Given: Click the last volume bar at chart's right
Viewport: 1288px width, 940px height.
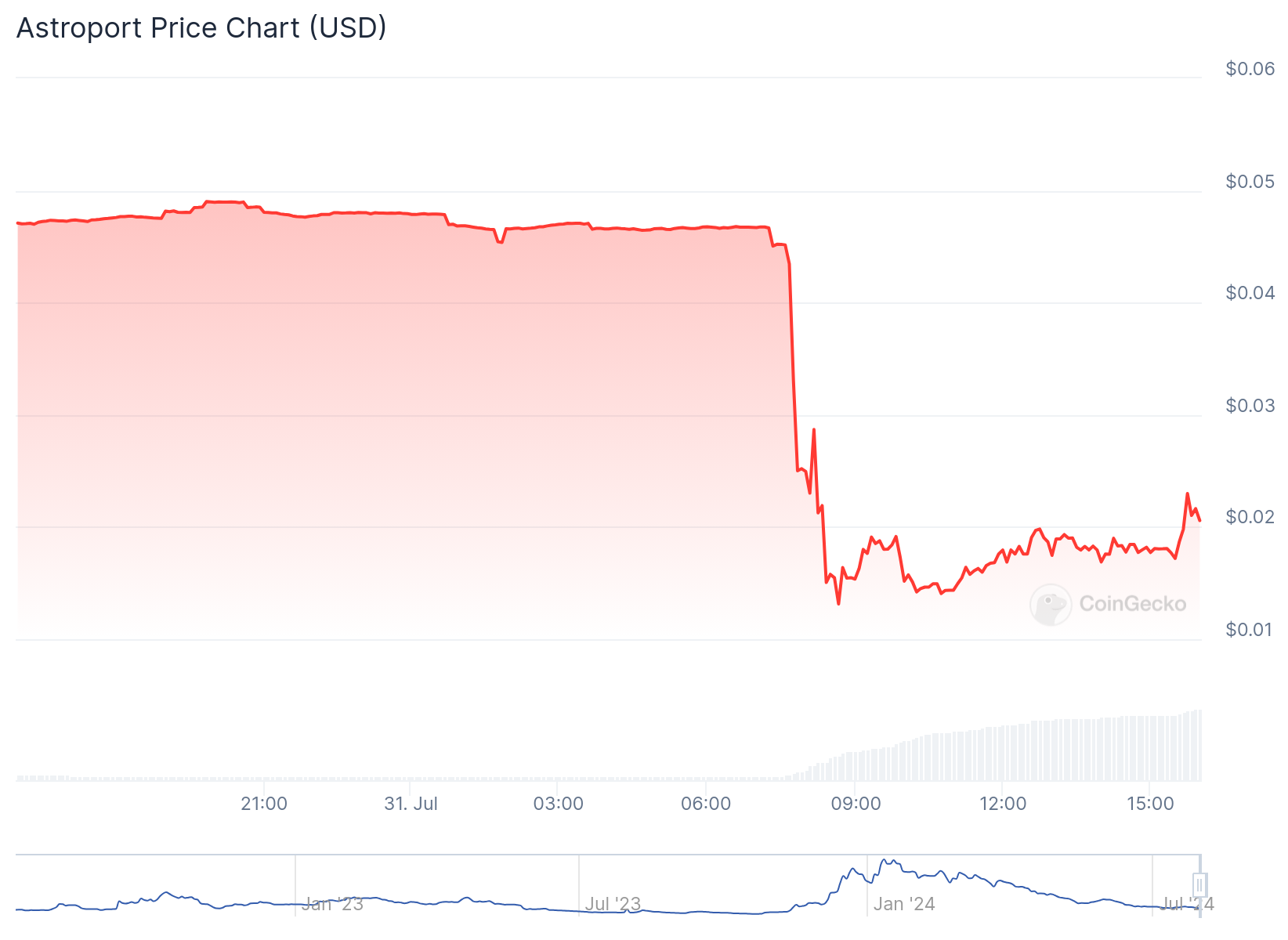Looking at the screenshot, I should (x=1199, y=745).
